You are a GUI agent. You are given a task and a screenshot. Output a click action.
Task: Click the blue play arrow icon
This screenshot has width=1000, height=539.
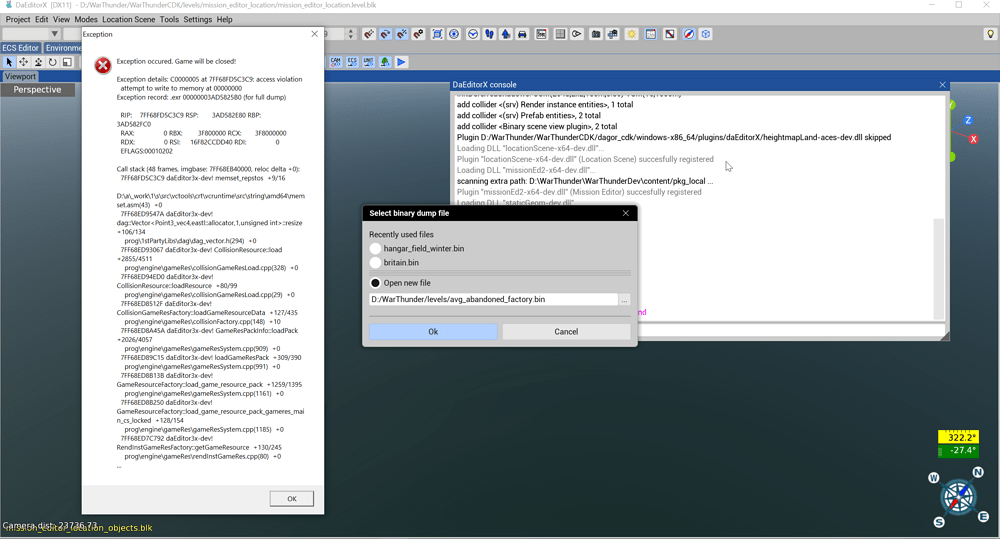tap(401, 62)
